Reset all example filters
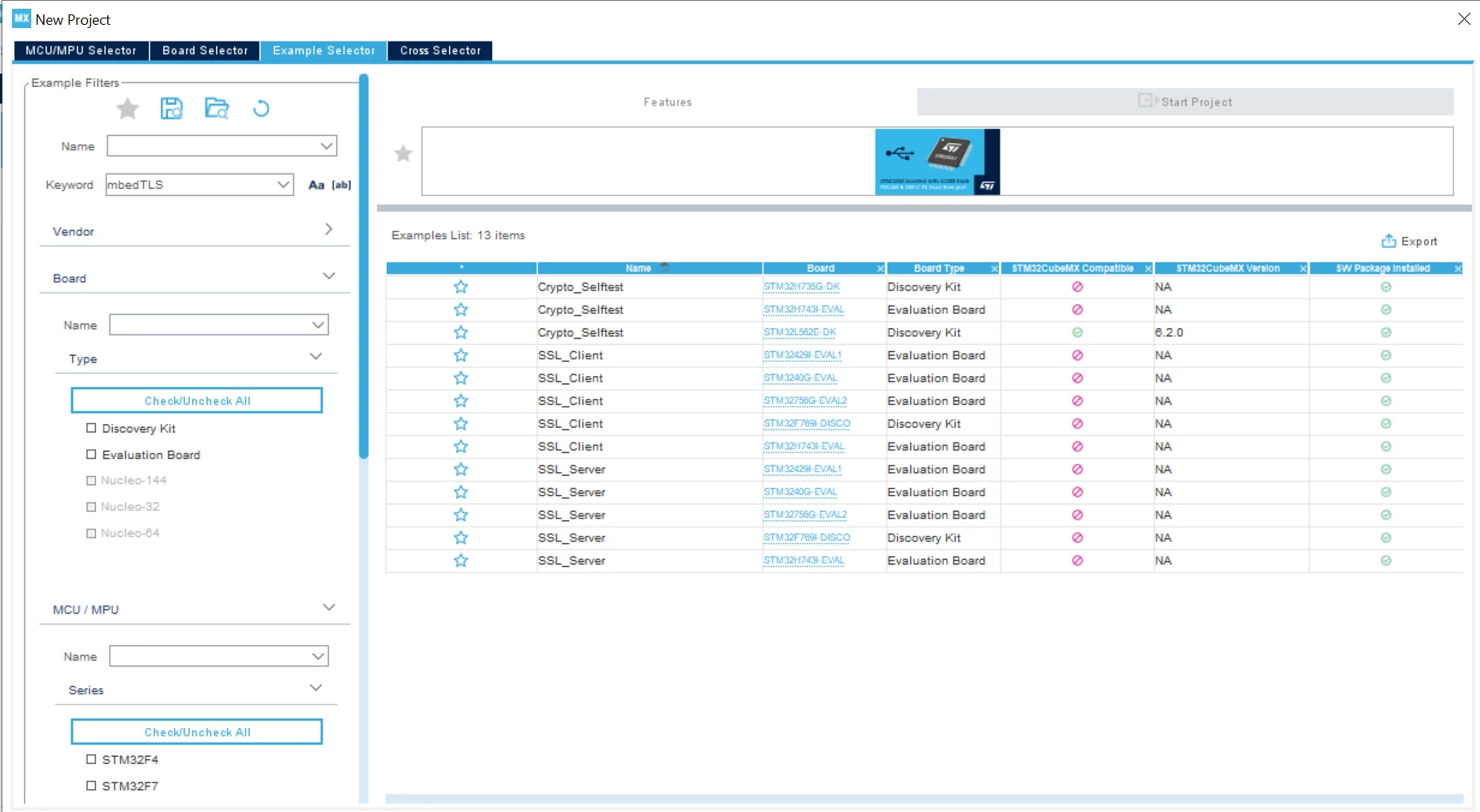This screenshot has height=812, width=1480. (x=261, y=108)
